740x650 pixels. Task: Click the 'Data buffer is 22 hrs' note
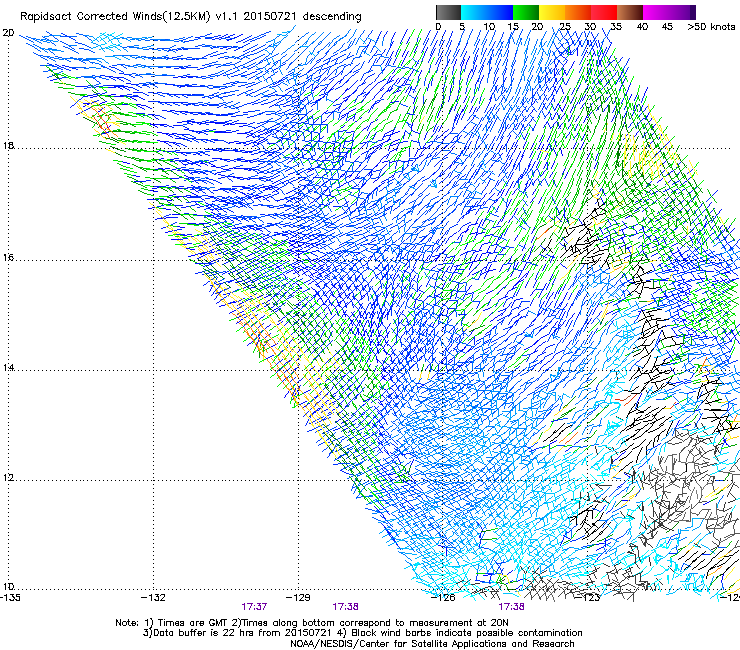click(x=362, y=633)
